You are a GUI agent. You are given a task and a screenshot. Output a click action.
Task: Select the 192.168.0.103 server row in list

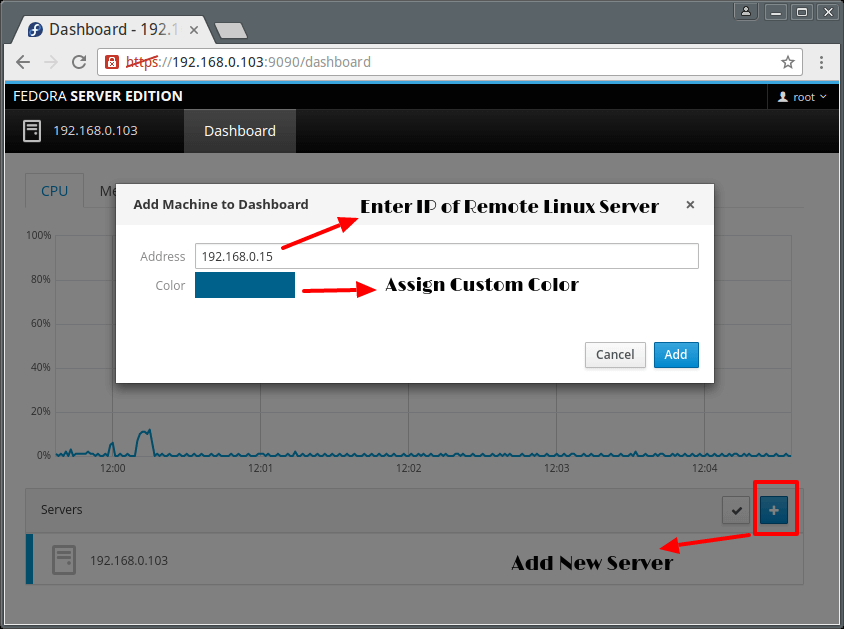414,559
